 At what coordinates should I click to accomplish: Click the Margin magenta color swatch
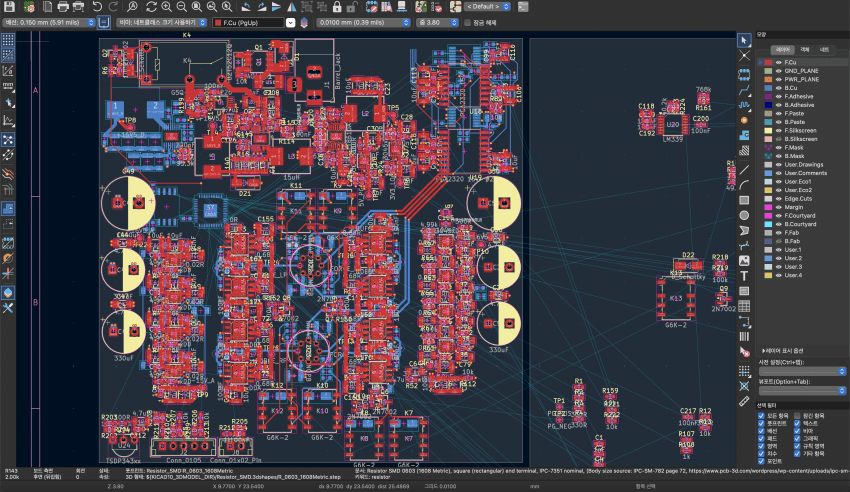coord(768,207)
